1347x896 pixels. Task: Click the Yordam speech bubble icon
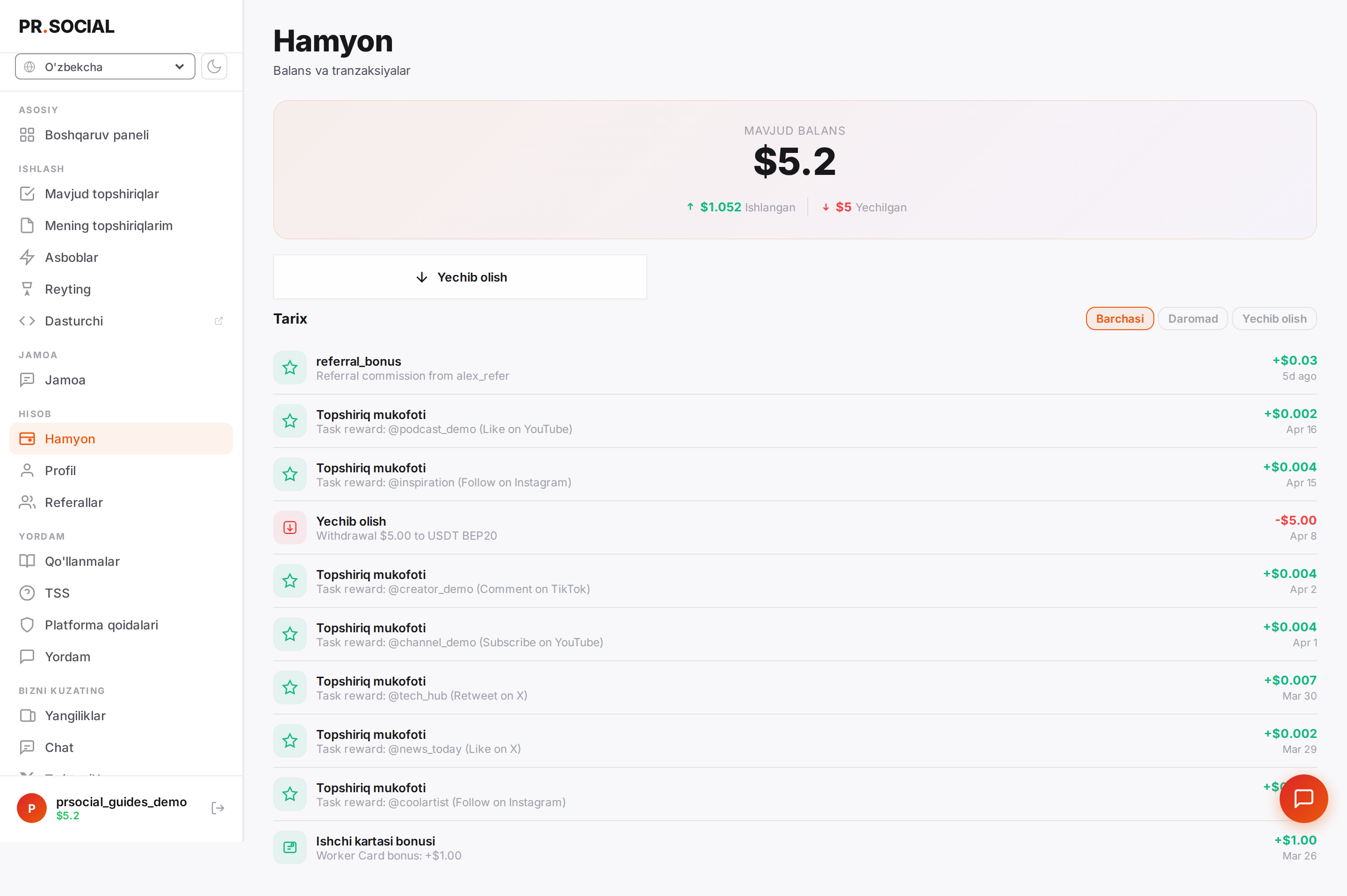click(27, 657)
